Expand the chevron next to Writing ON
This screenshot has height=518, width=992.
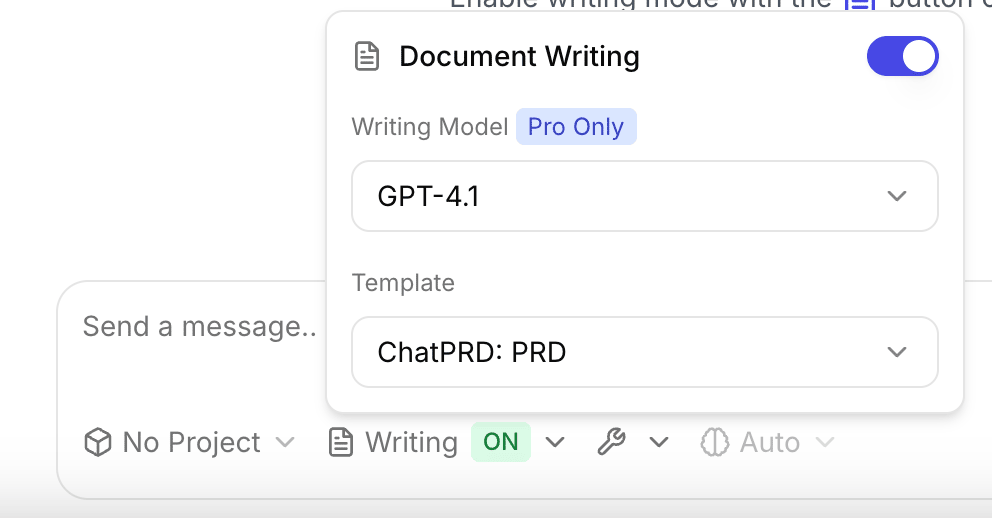pos(555,442)
